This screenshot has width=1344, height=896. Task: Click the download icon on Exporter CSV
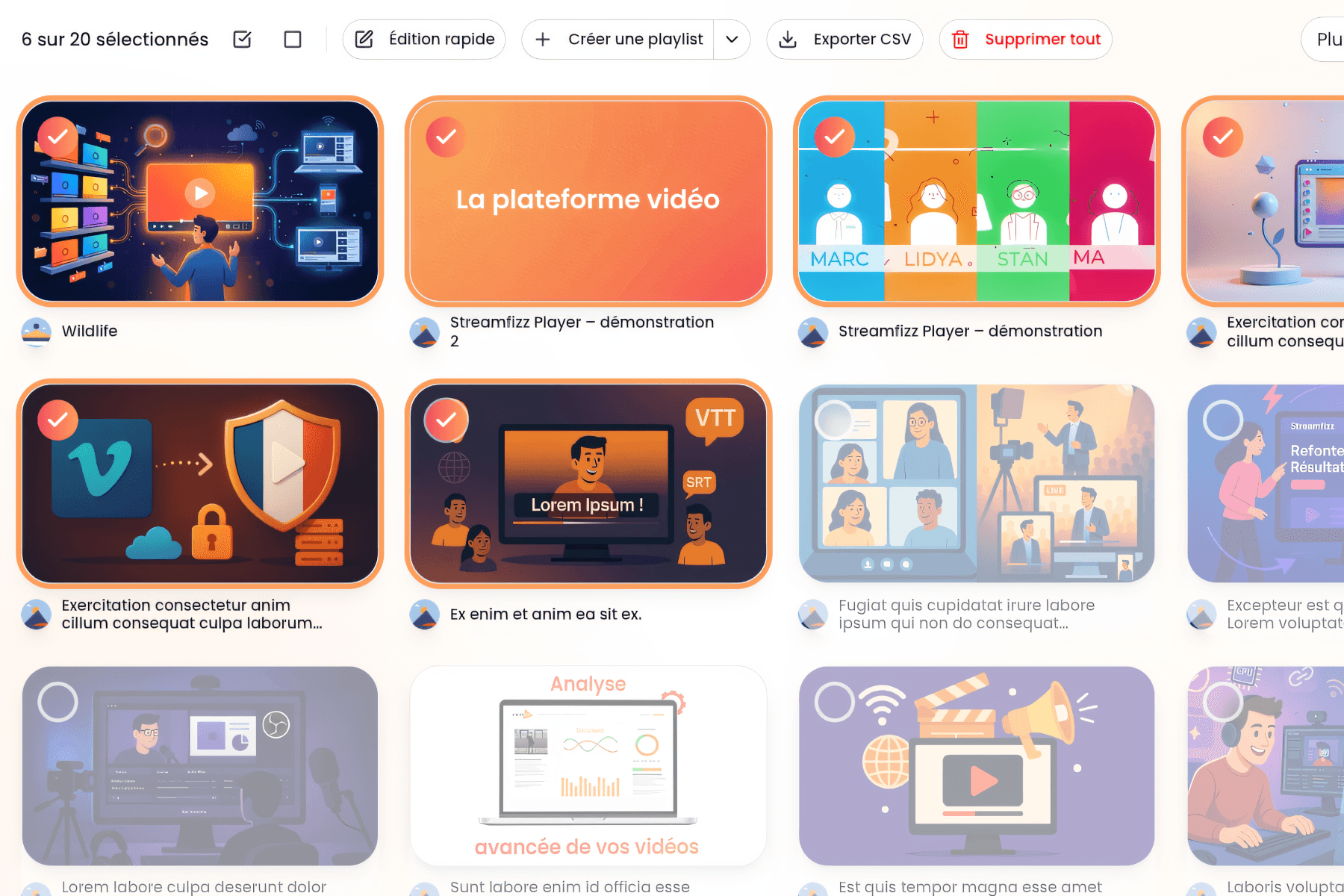[788, 39]
